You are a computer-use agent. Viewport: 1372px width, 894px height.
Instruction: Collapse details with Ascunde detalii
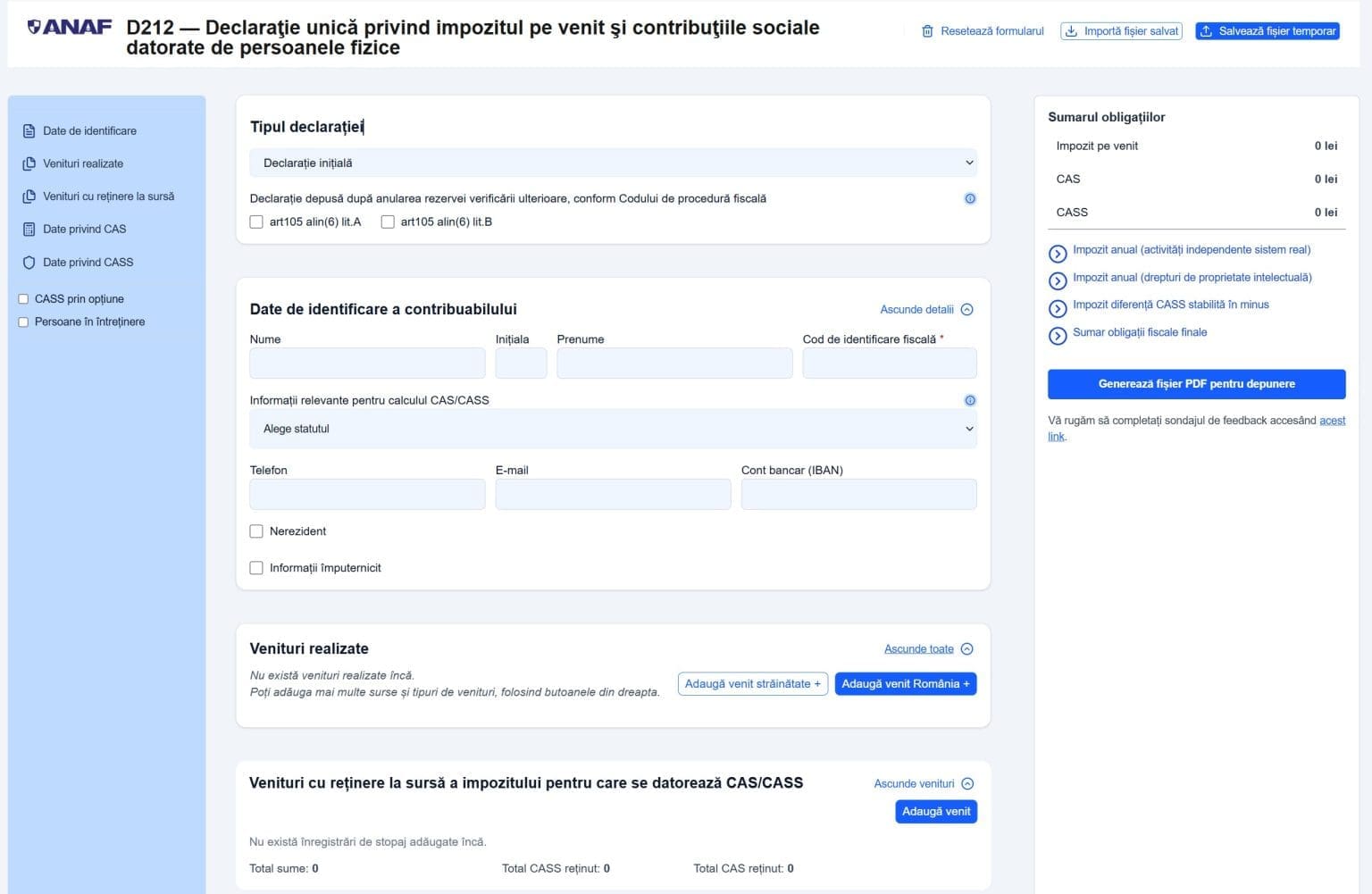point(926,310)
